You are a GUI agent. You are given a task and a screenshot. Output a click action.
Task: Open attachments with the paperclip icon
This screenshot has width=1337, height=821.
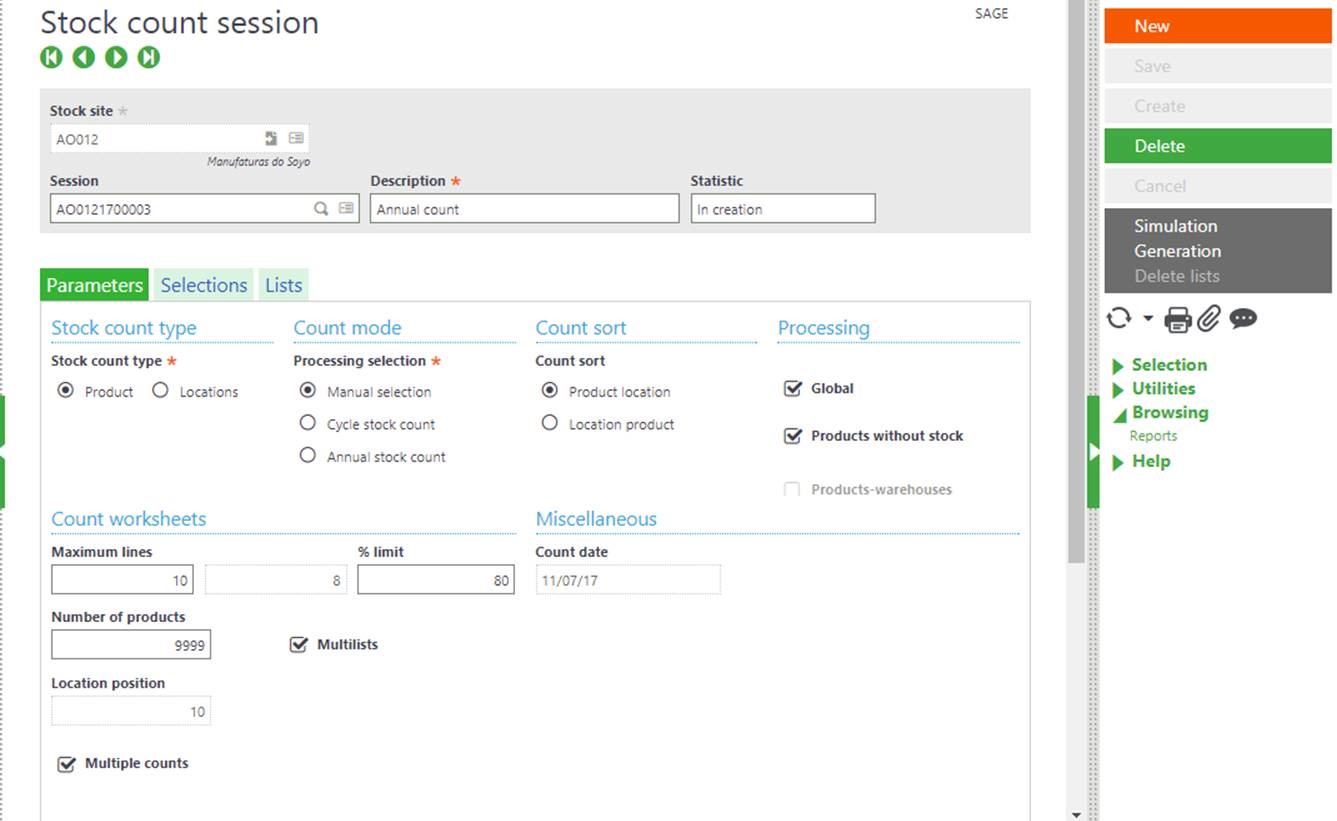coord(1209,318)
